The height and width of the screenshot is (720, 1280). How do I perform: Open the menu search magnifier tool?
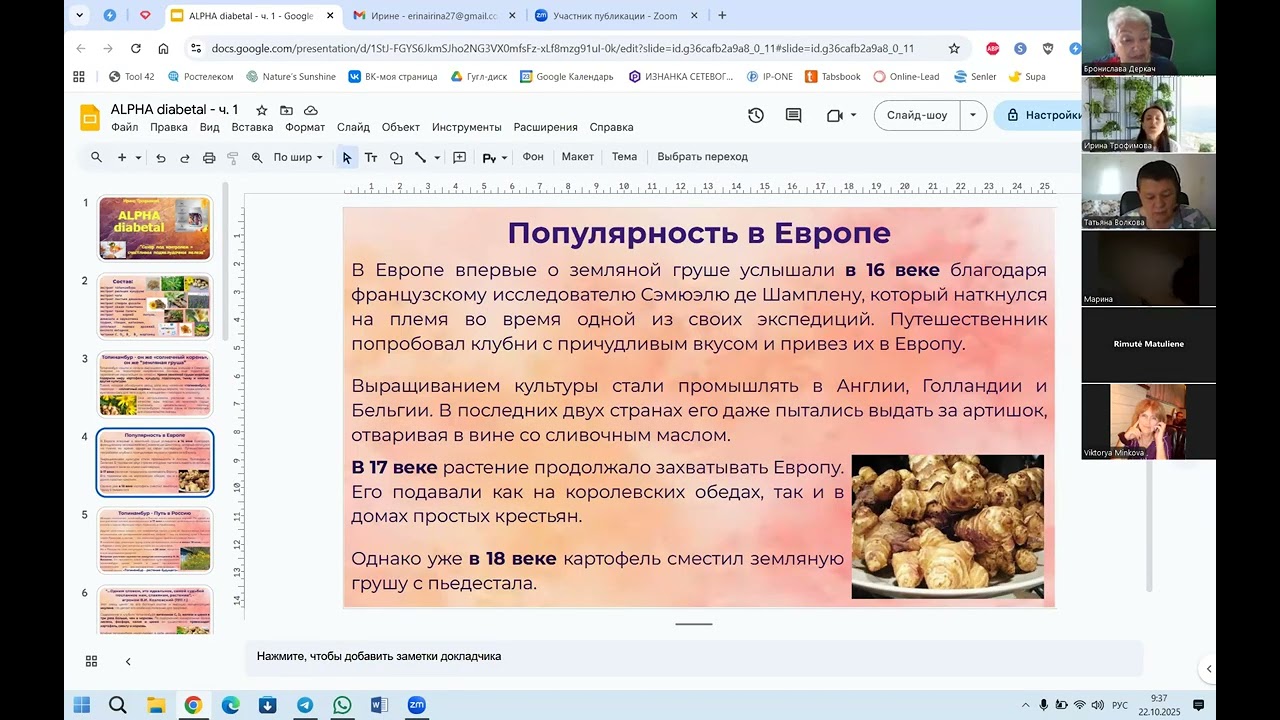[x=96, y=157]
